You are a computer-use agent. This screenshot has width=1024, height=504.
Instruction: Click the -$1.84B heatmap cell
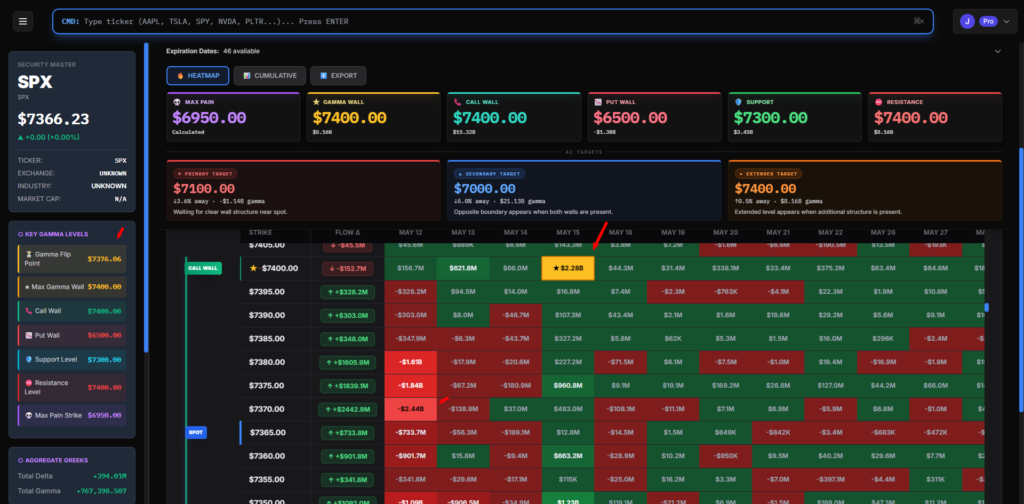411,386
